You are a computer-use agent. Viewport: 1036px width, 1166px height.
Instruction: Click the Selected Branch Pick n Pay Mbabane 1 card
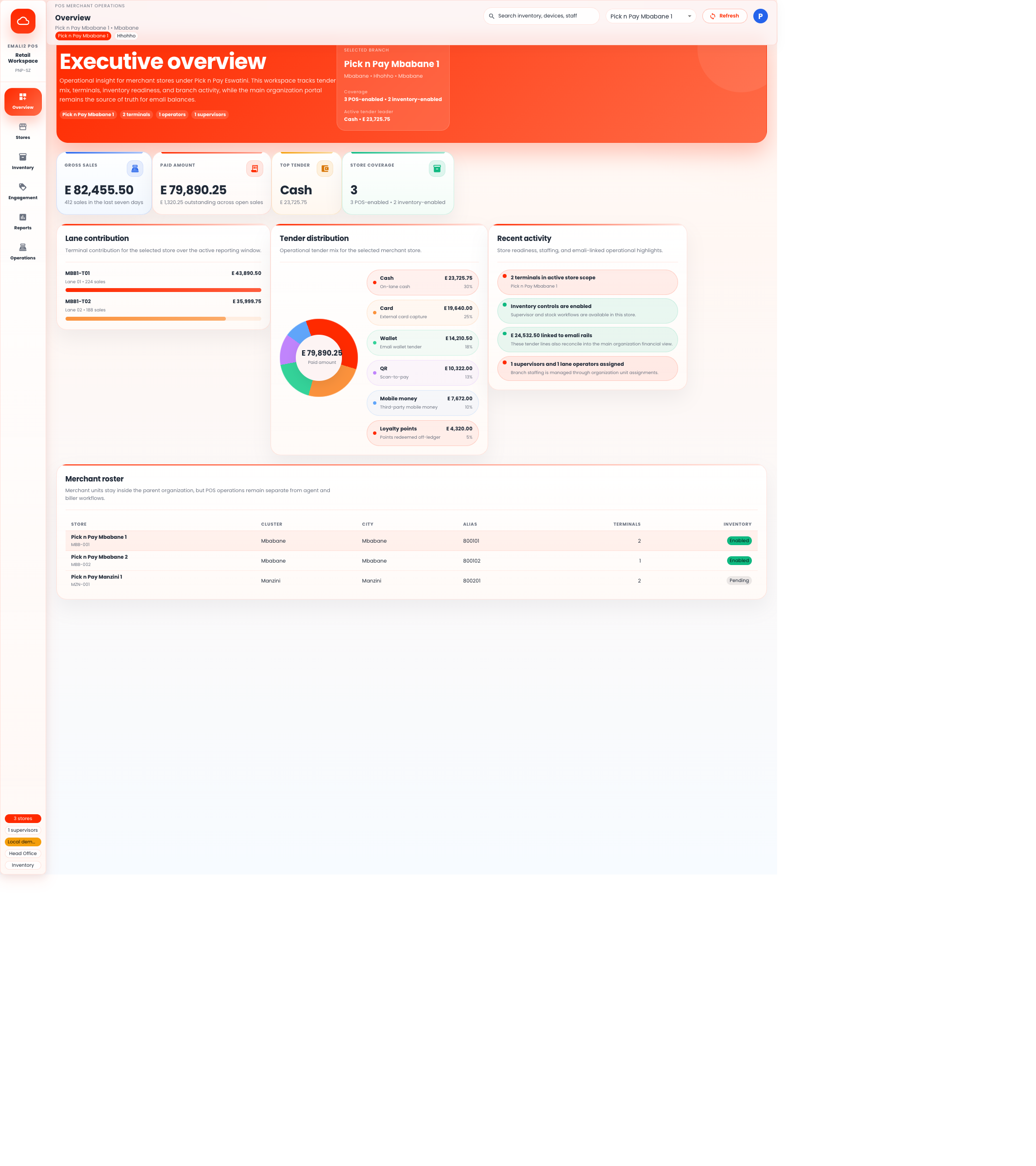393,87
